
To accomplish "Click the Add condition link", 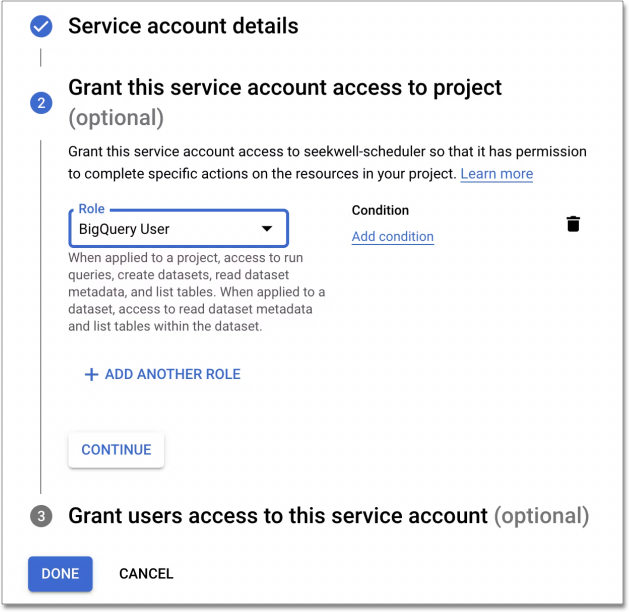I will 393,237.
